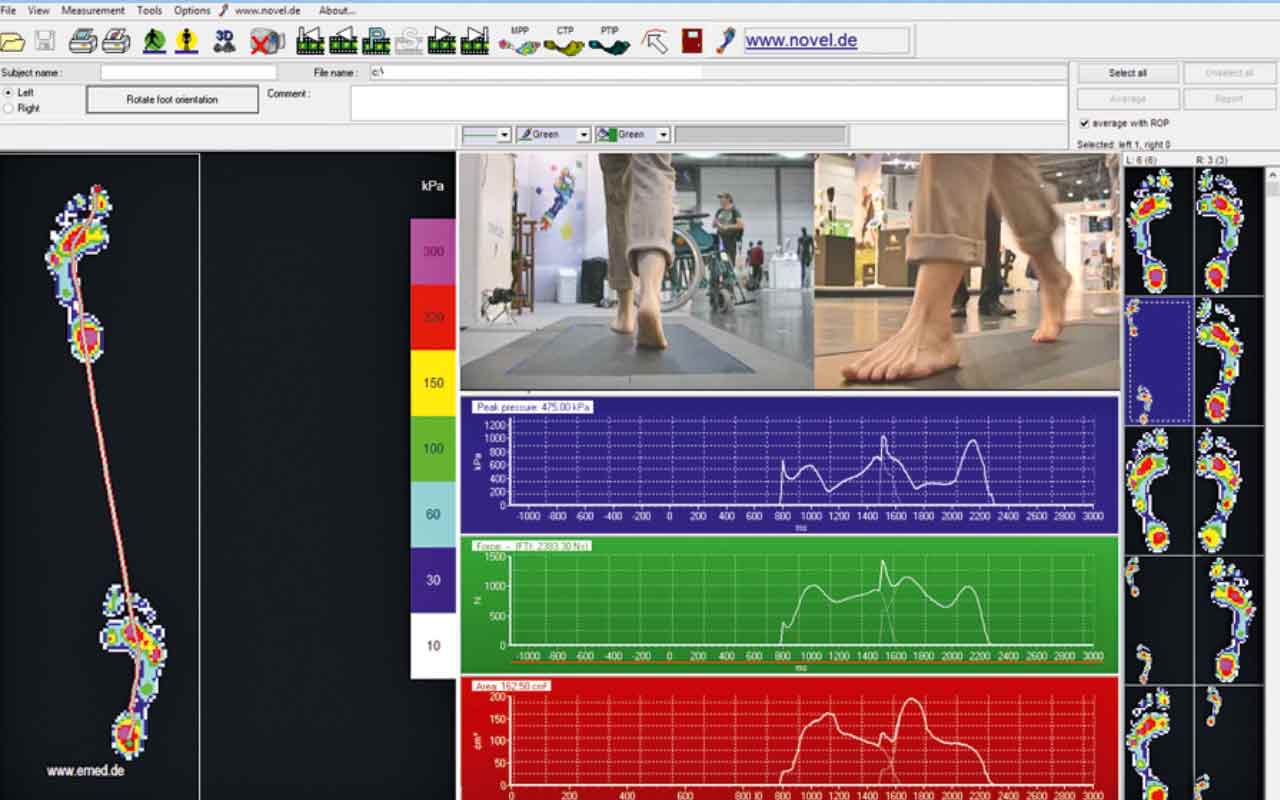Screen dimensions: 1280x800
Task: Click the second printer icon
Action: pyautogui.click(x=116, y=41)
